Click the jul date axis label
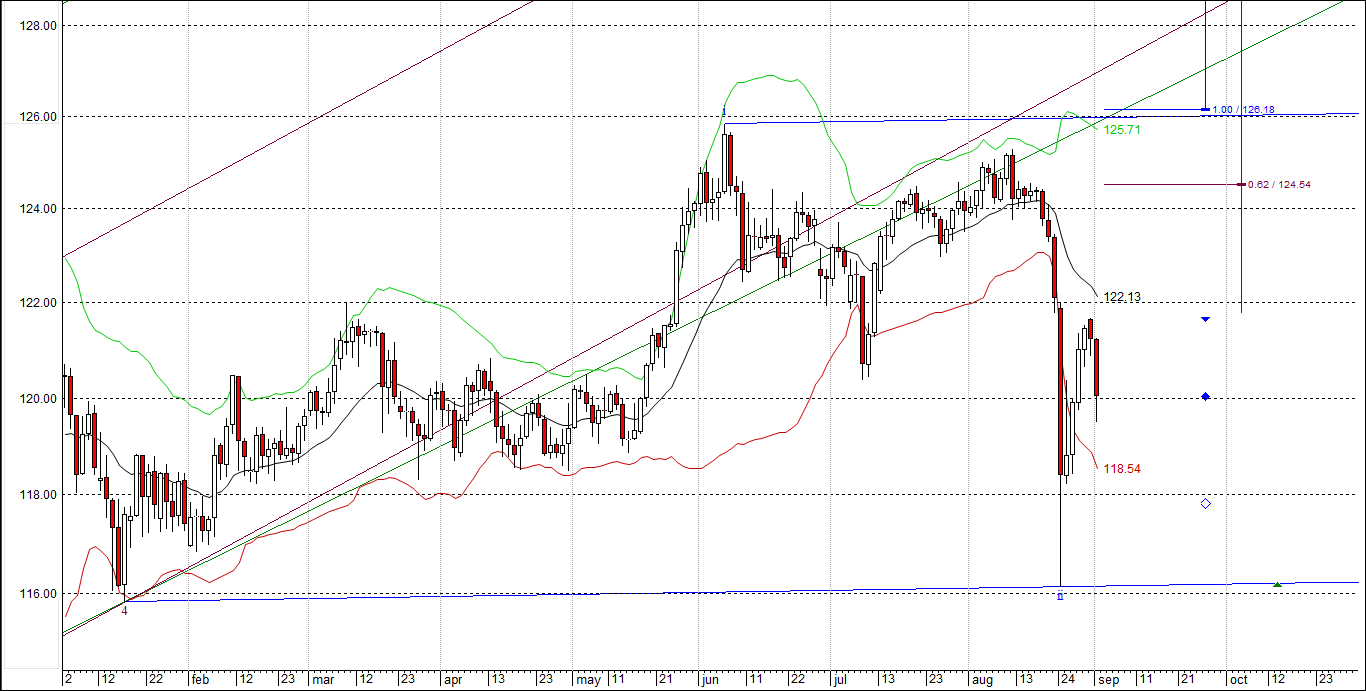 click(838, 679)
